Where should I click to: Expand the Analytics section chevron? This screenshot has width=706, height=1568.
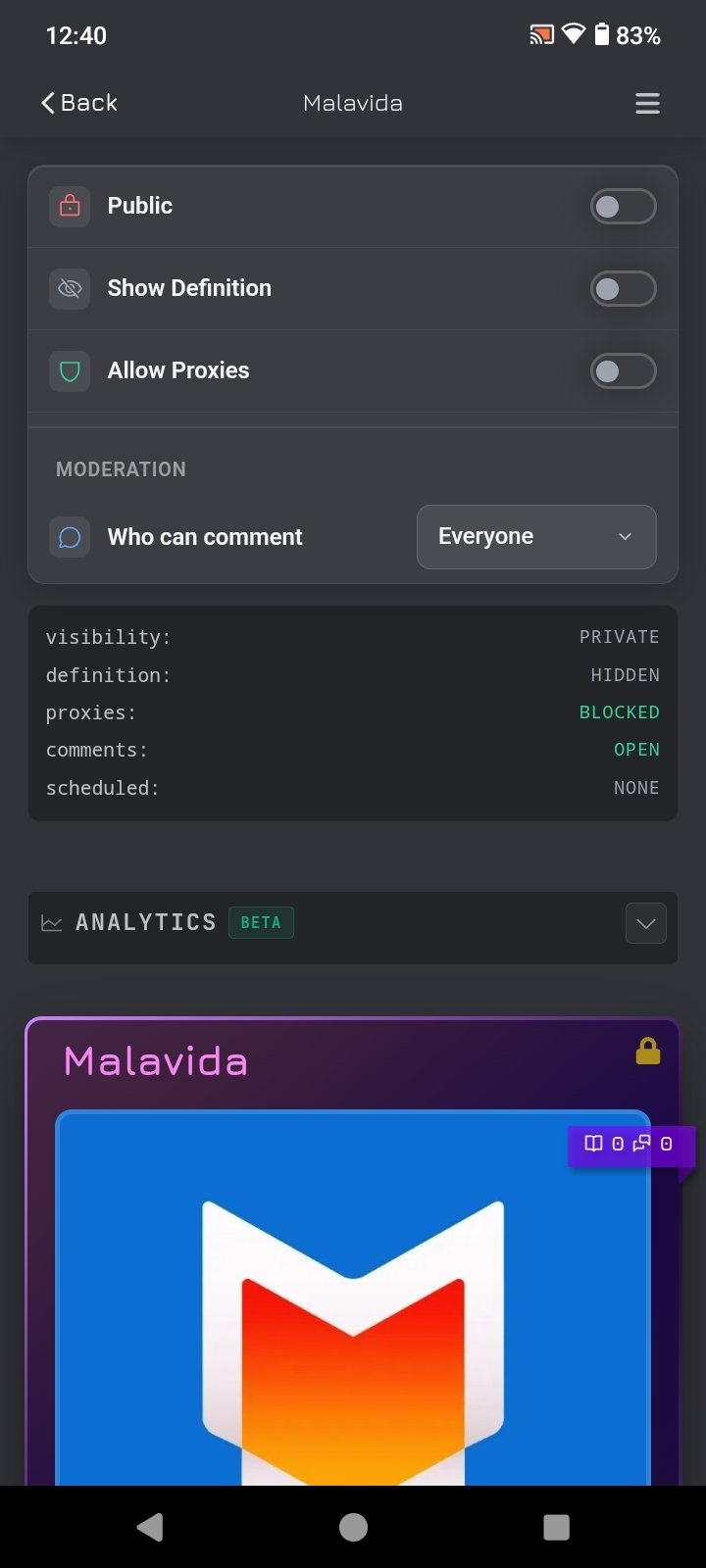coord(645,923)
